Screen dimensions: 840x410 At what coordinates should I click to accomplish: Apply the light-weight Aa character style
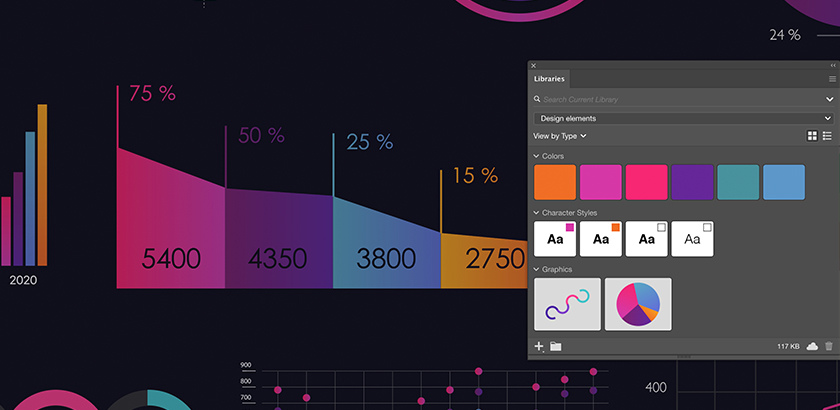point(692,239)
